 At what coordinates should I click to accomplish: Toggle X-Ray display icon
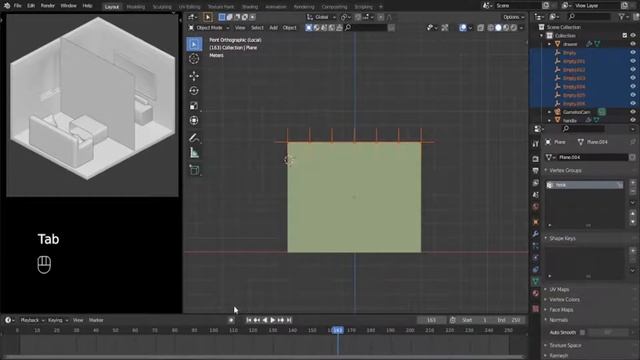pyautogui.click(x=480, y=28)
